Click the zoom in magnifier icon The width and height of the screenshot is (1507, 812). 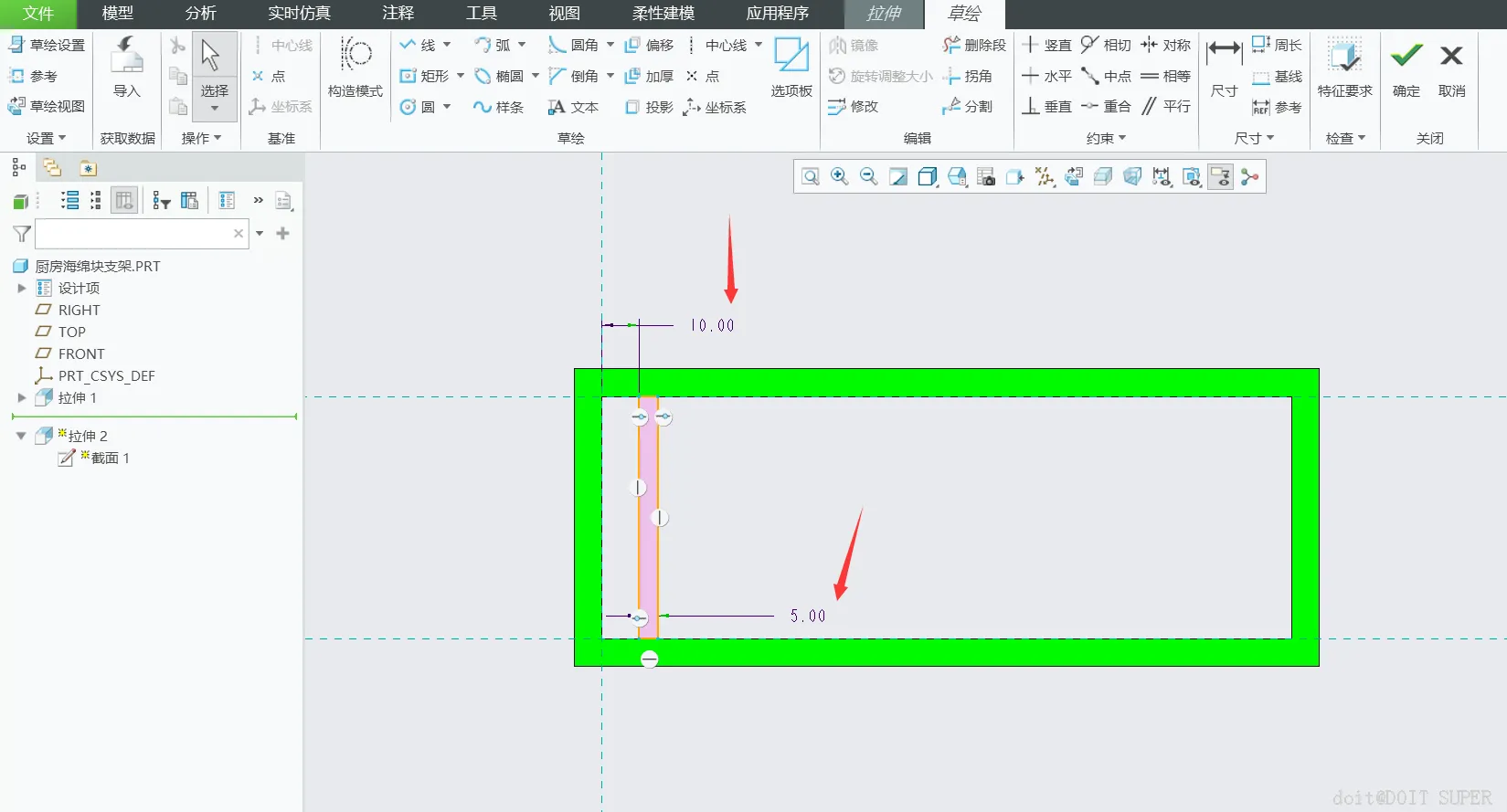point(839,176)
